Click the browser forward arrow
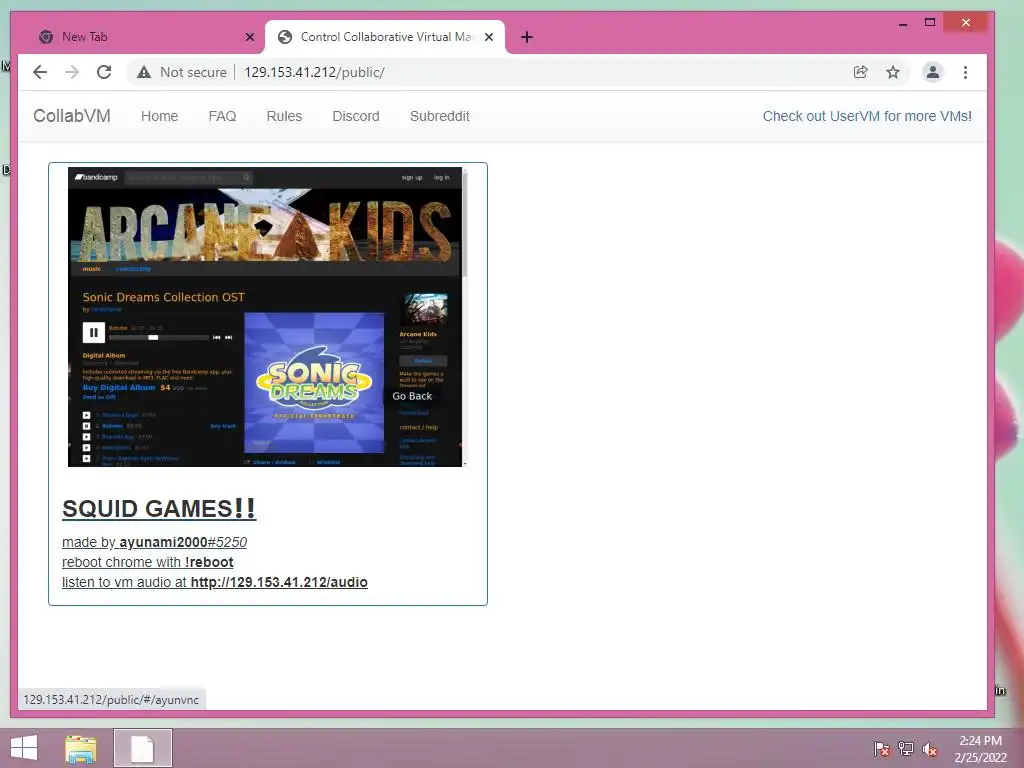 [x=72, y=72]
